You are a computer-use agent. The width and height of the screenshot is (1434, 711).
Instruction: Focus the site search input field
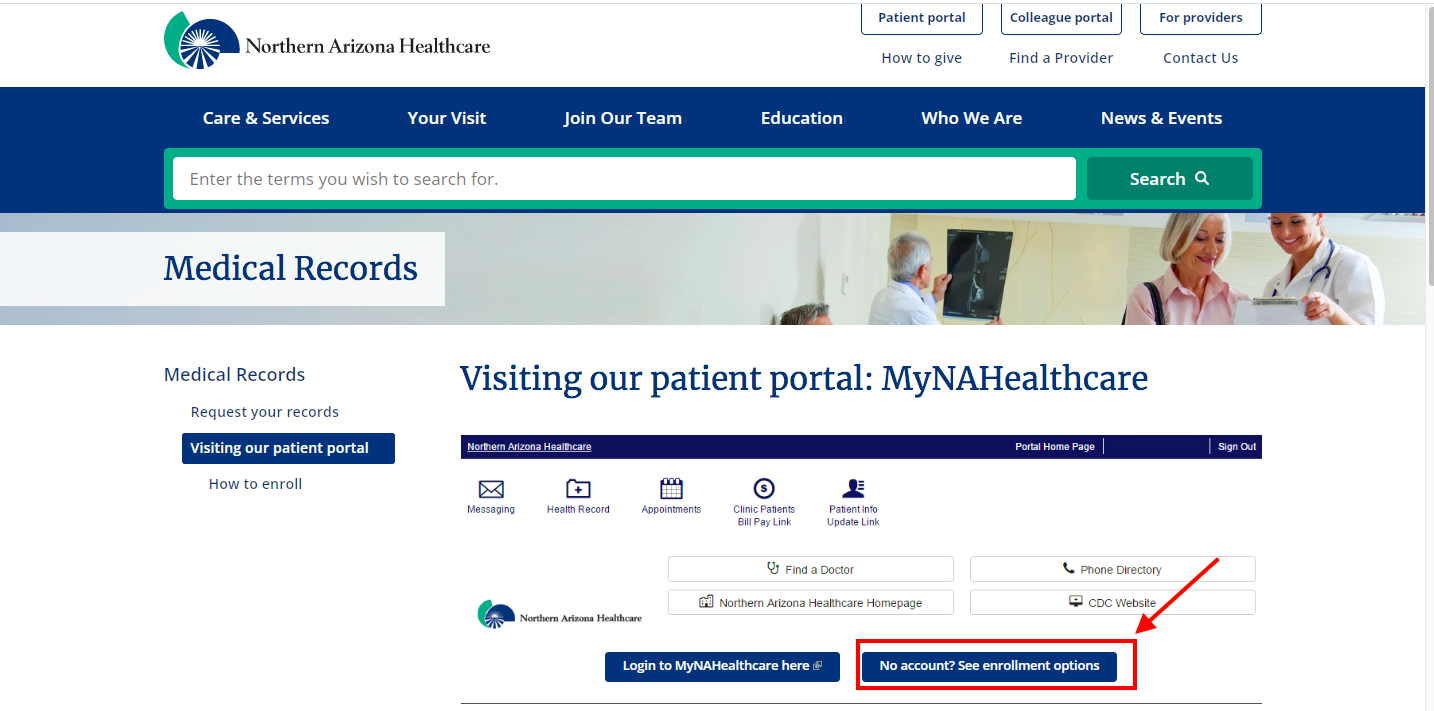[x=624, y=179]
